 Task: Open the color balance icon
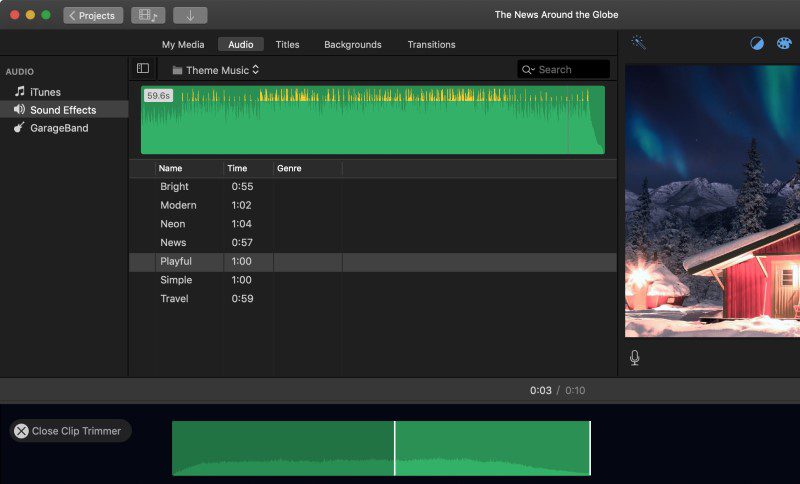coord(757,43)
